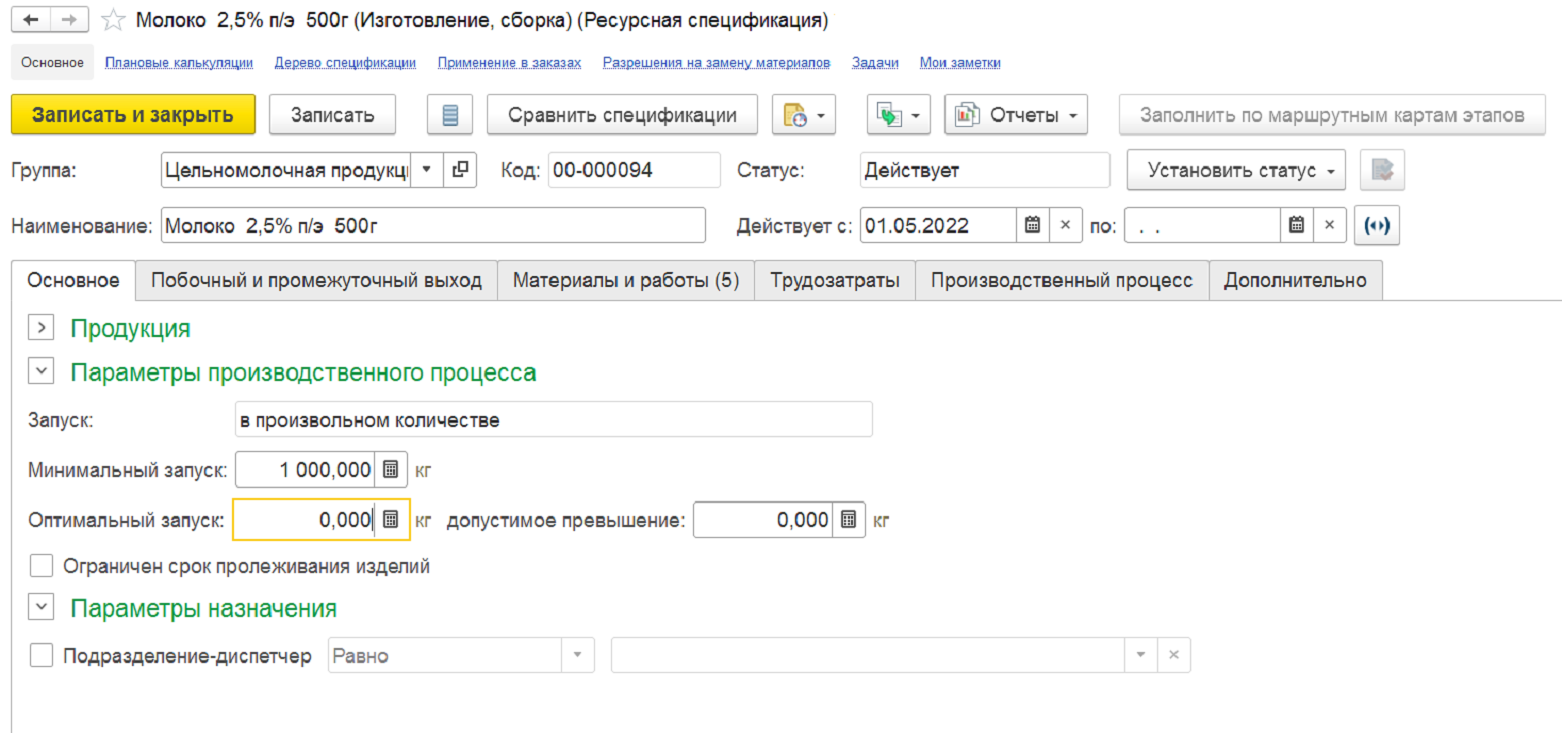This screenshot has width=1563, height=734.
Task: Click Записать и закрыть button
Action: [133, 115]
